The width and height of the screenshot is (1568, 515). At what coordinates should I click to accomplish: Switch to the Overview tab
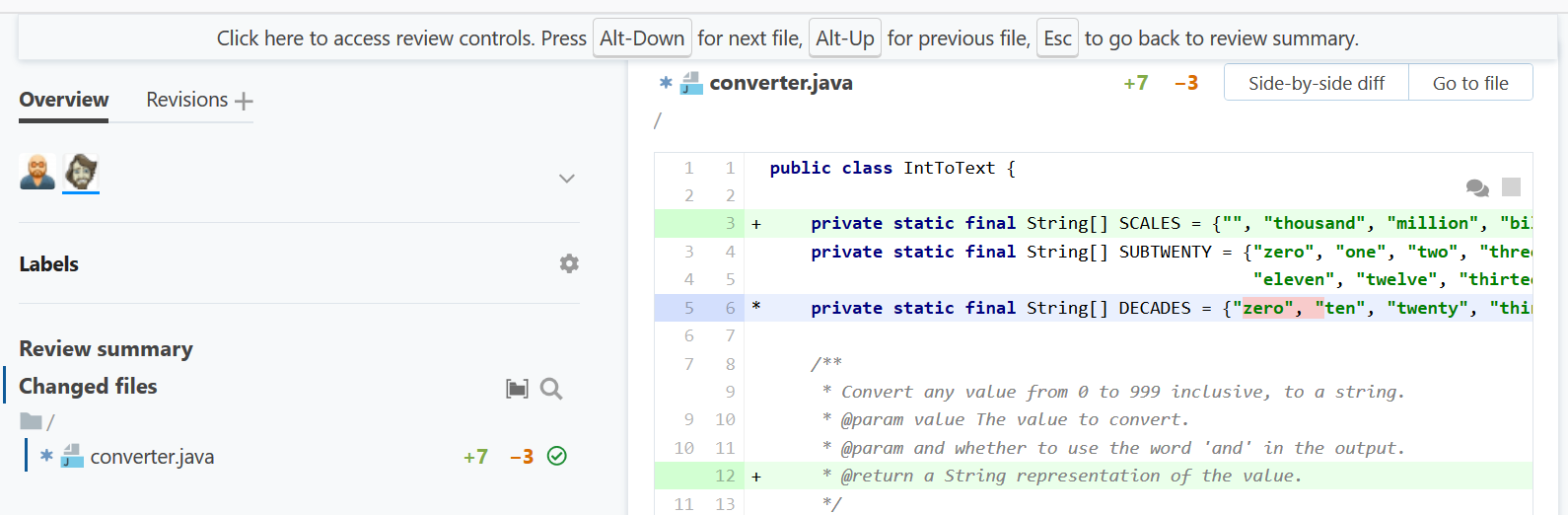click(64, 100)
